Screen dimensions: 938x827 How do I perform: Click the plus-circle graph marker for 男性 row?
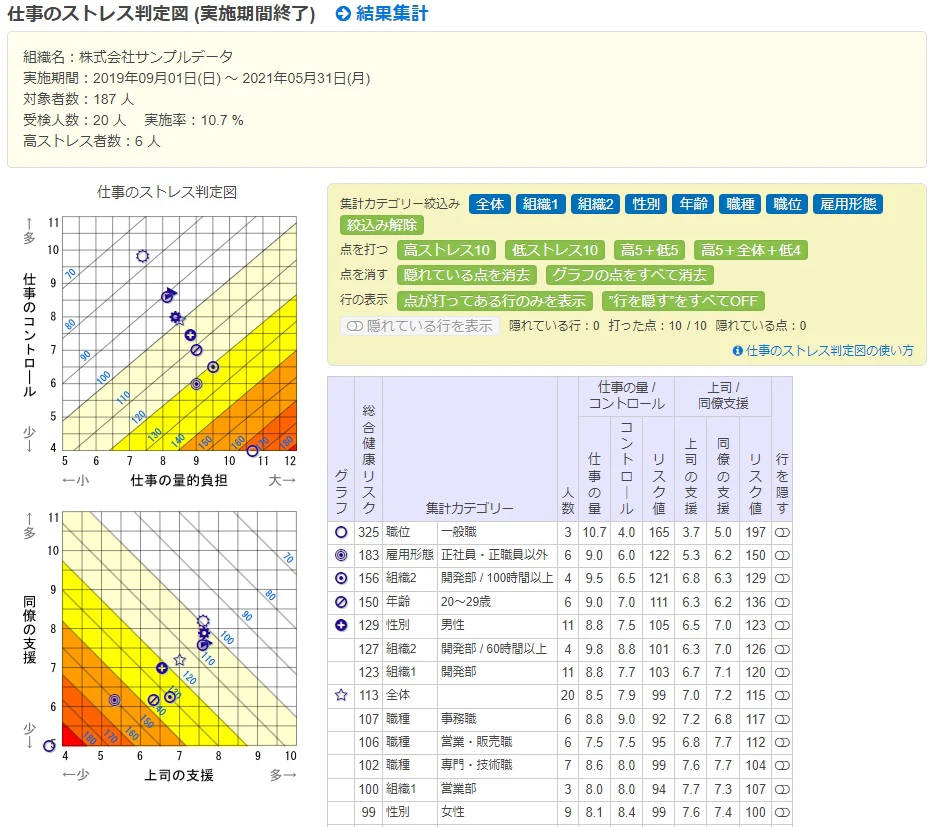(x=341, y=625)
